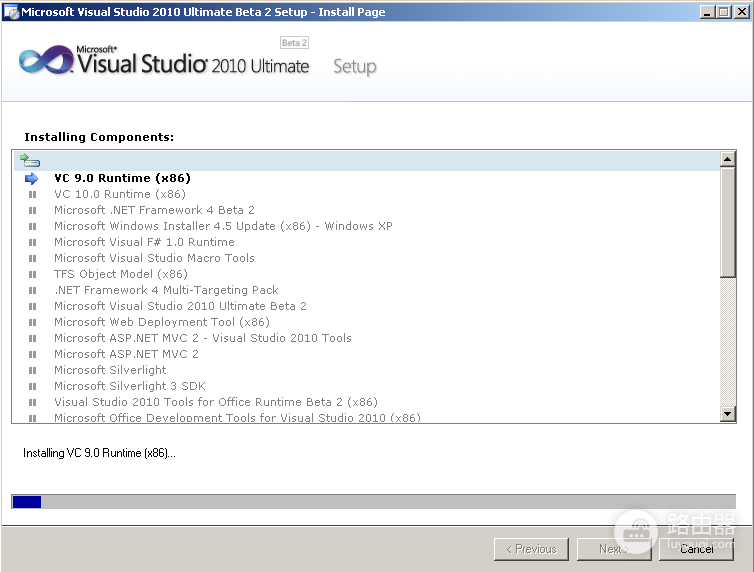Cancel the installation
754x572 pixels.
point(696,549)
